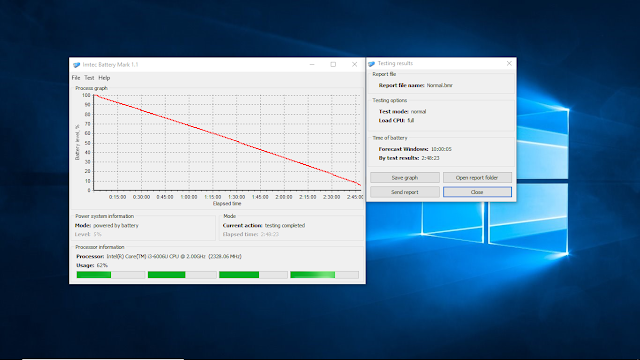Screen dimensions: 640x360
Task: Select the Normal.bmr report file name
Action: [x=440, y=85]
